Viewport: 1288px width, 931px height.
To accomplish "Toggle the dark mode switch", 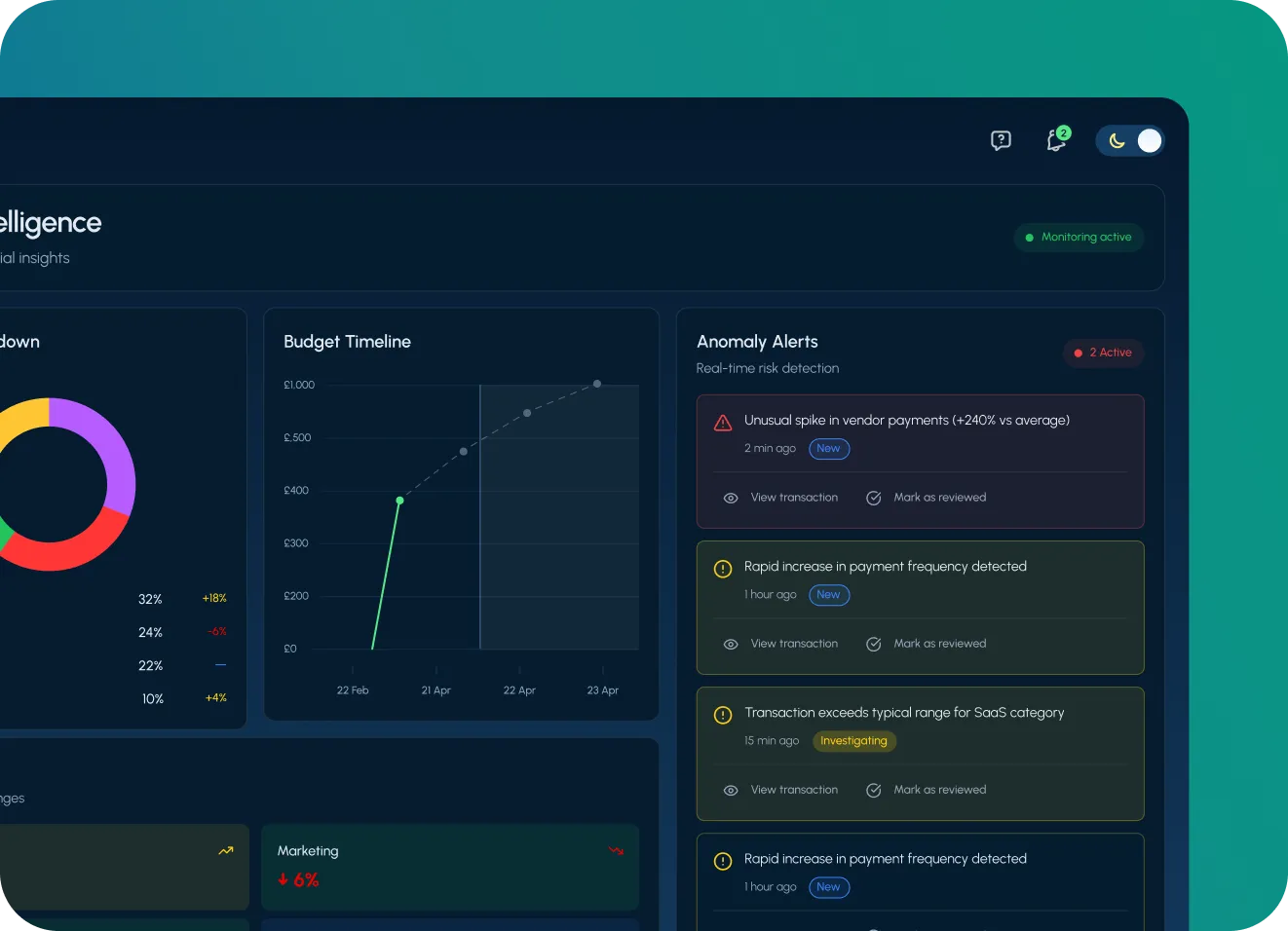I will (x=1130, y=140).
